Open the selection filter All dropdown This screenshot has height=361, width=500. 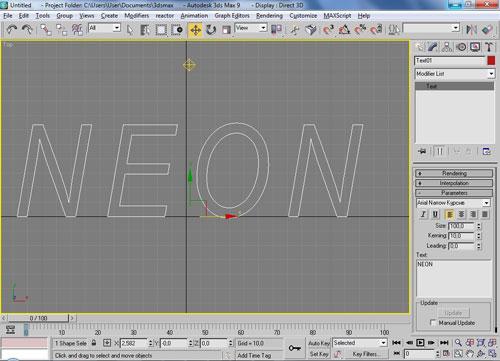pos(104,28)
